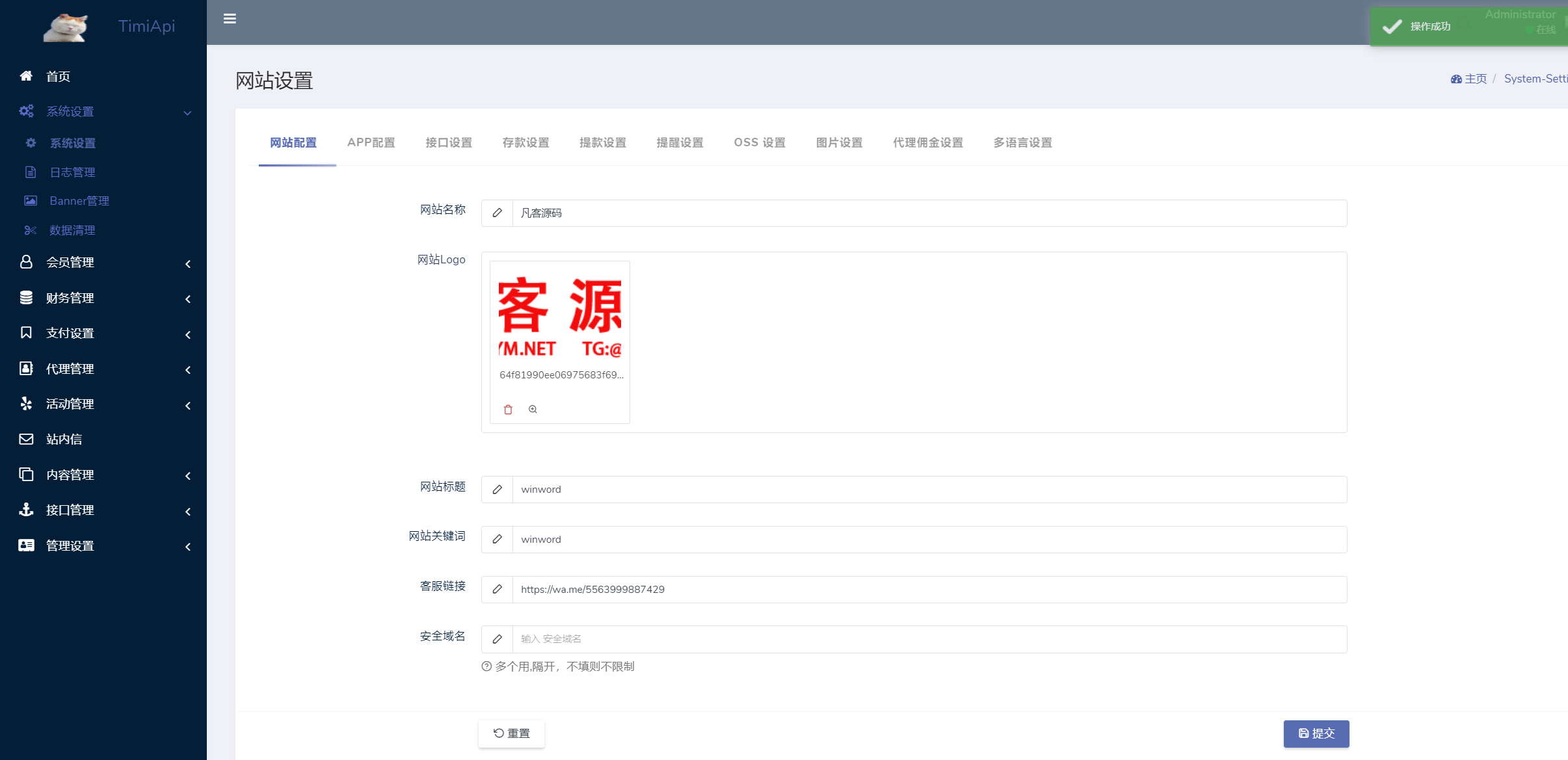
Task: Open Banner管理 image icon in sidebar
Action: pos(30,200)
